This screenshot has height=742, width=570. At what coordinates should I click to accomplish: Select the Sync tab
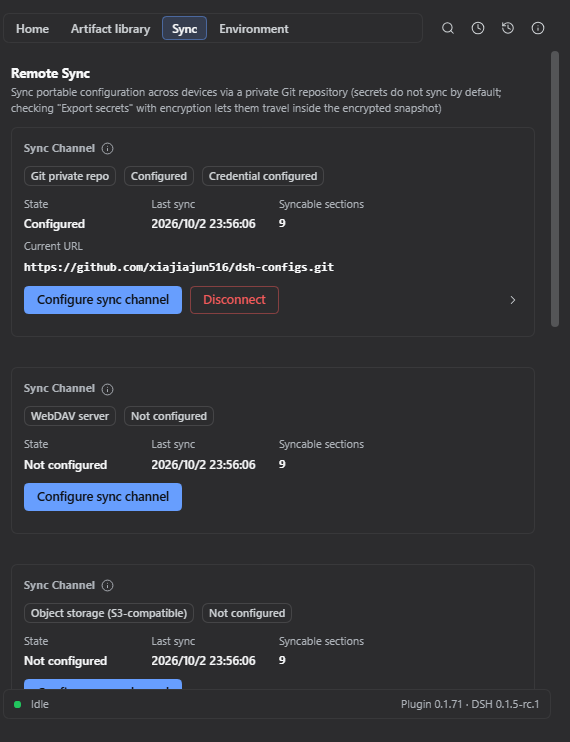(184, 28)
